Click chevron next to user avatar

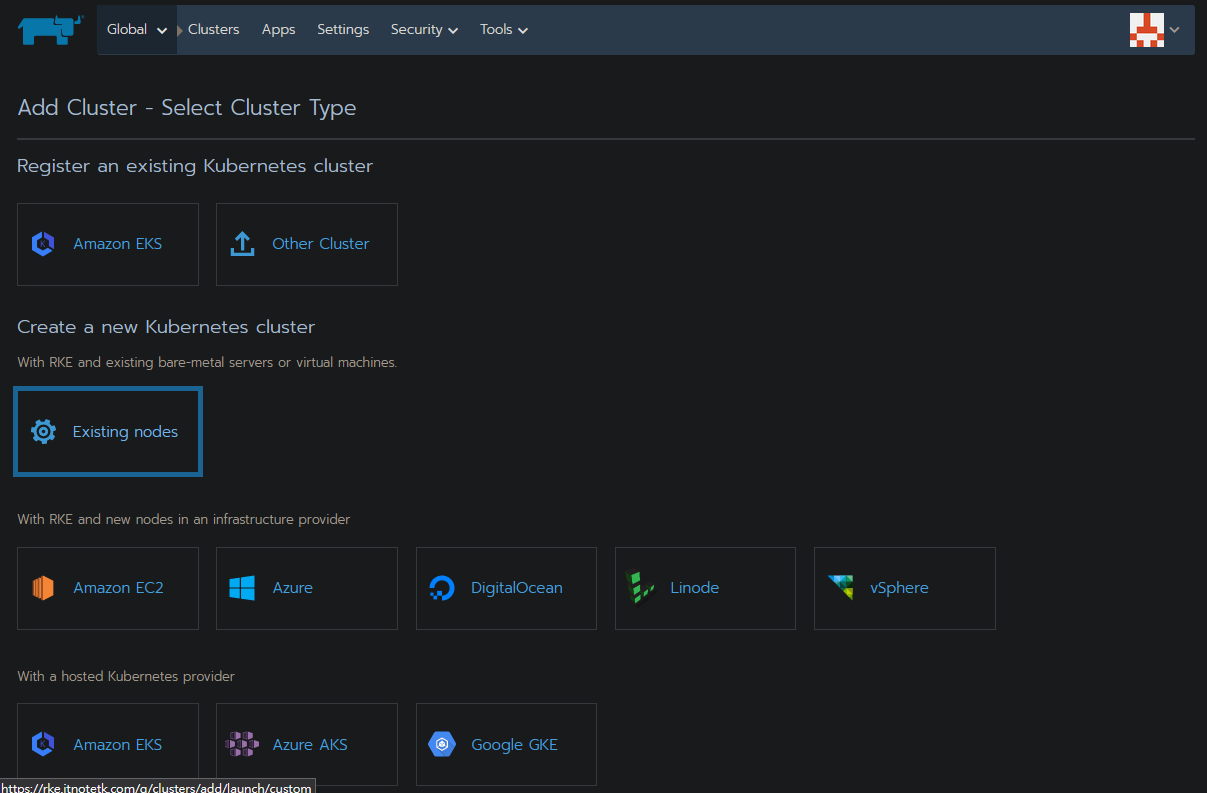point(1174,30)
